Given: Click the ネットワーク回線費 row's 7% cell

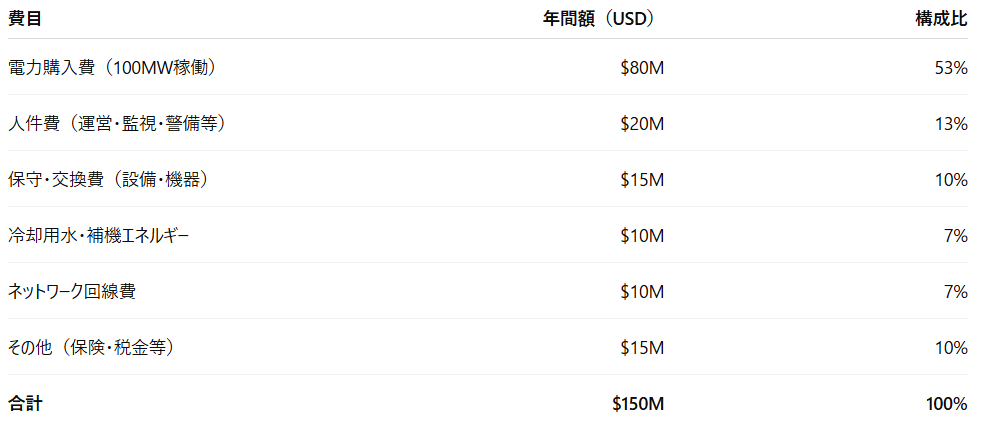Looking at the screenshot, I should point(957,291).
